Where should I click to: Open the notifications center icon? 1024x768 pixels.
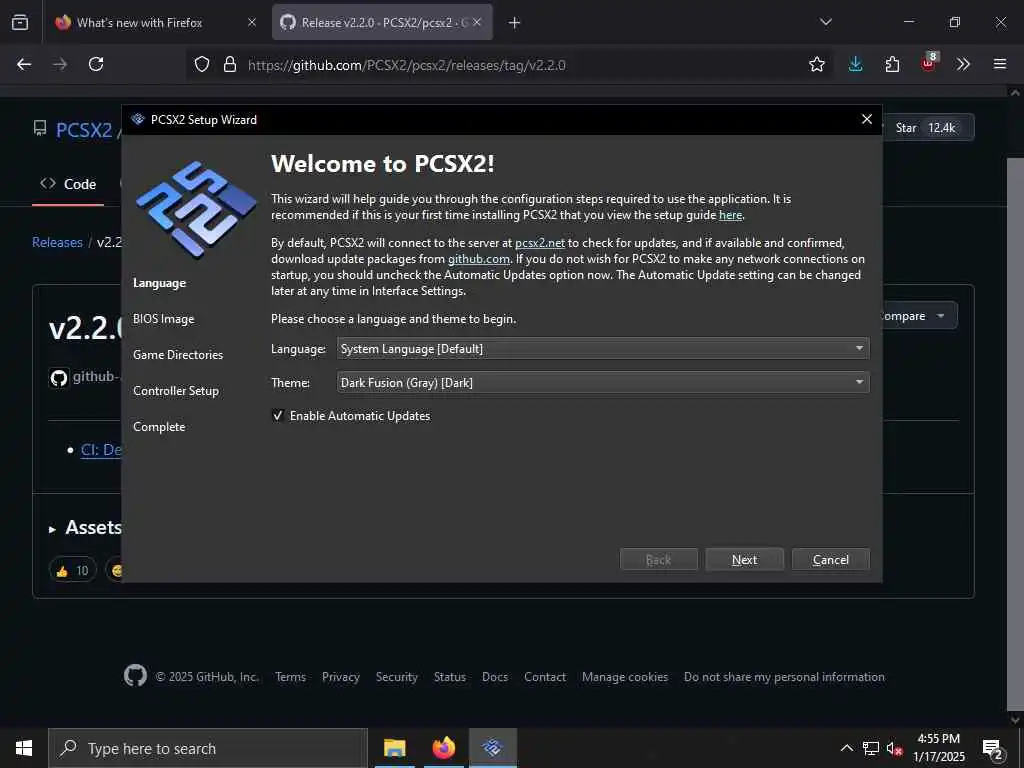tap(993, 748)
